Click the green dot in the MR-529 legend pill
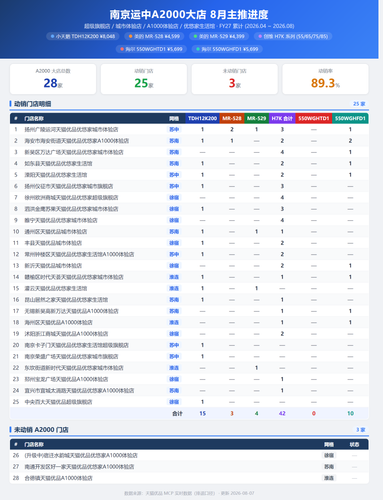This screenshot has height=500, width=383. 195,36
